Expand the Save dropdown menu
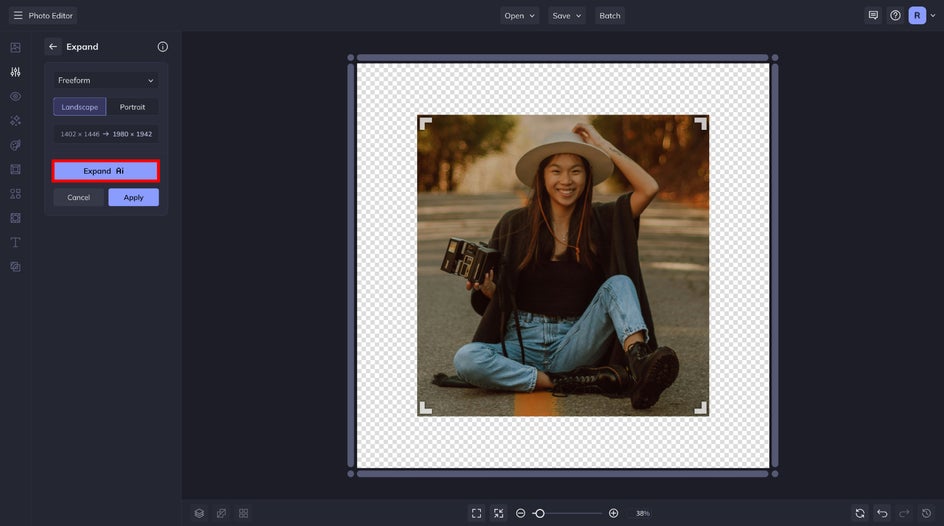Viewport: 944px width, 526px height. click(567, 16)
